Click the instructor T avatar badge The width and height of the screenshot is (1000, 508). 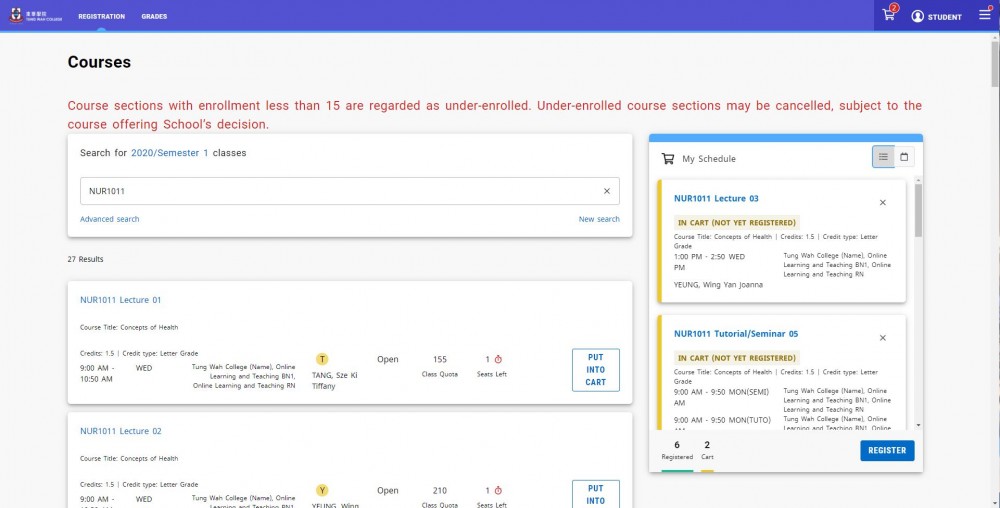(x=323, y=359)
